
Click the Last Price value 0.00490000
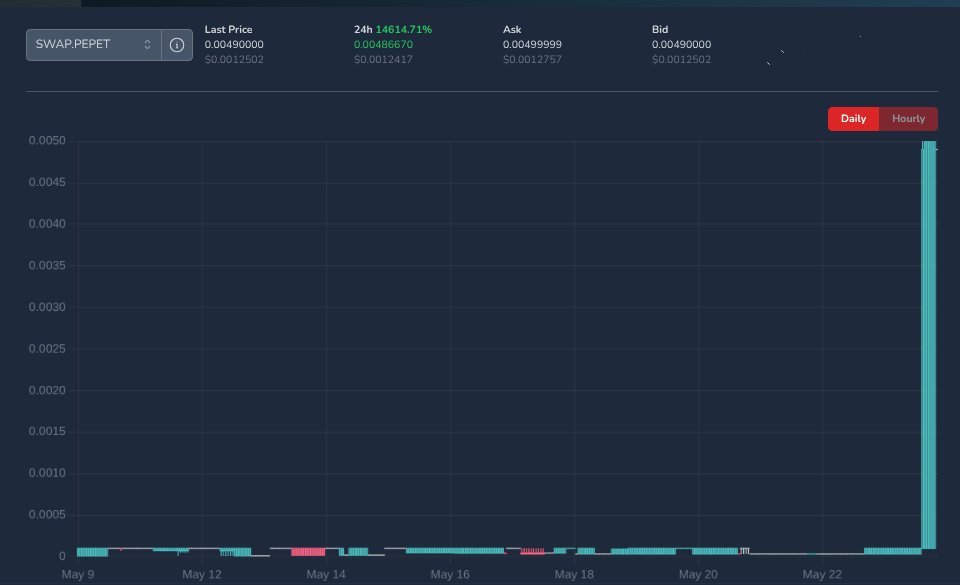coord(234,45)
